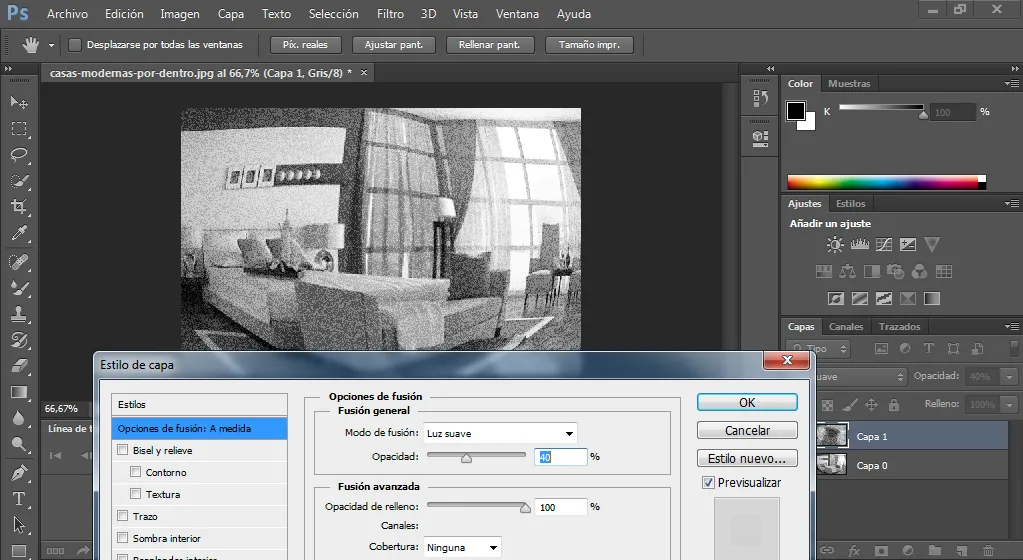Image resolution: width=1023 pixels, height=560 pixels.
Task: Enable Contorno checkbox
Action: [135, 471]
